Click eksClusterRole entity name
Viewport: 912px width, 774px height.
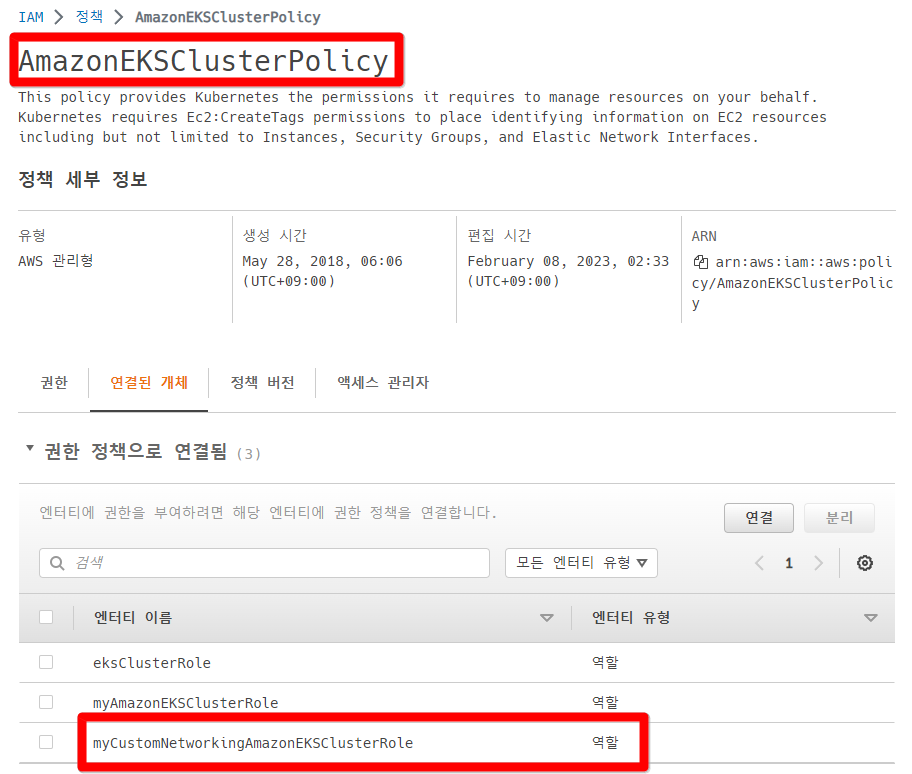pyautogui.click(x=152, y=663)
